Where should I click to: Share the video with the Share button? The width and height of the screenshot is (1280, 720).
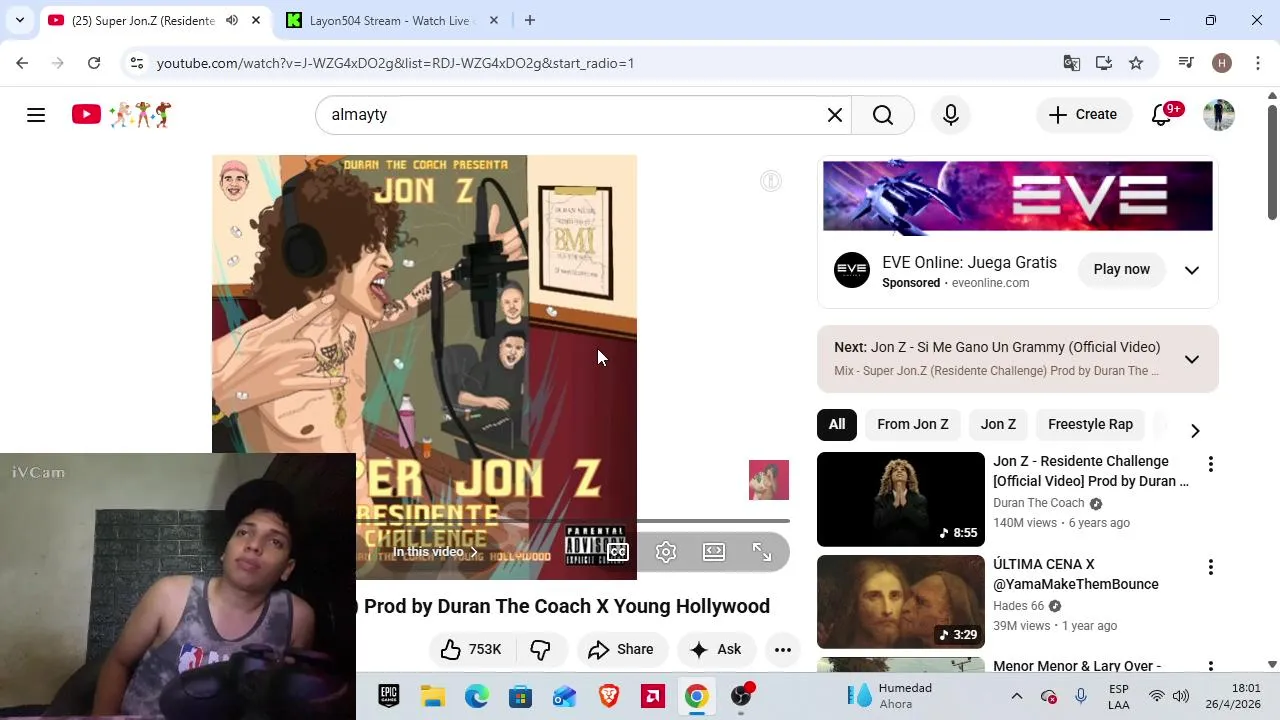[x=621, y=650]
